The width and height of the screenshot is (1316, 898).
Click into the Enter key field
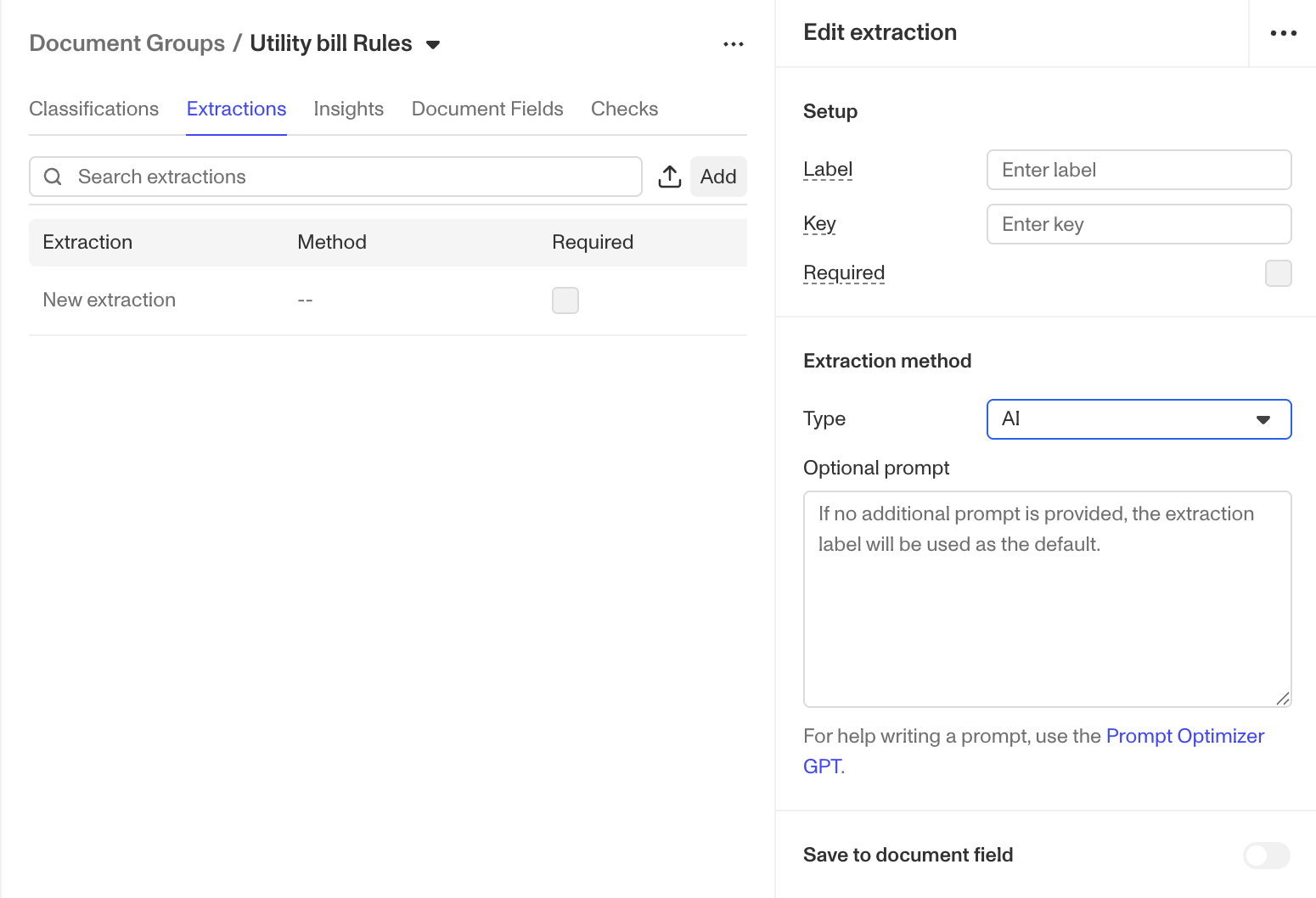(1139, 224)
